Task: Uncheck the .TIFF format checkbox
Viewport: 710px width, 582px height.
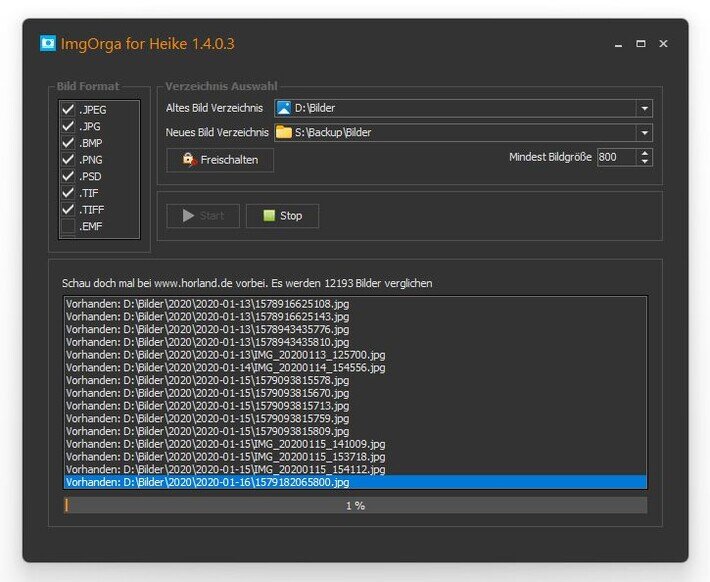Action: [68, 210]
